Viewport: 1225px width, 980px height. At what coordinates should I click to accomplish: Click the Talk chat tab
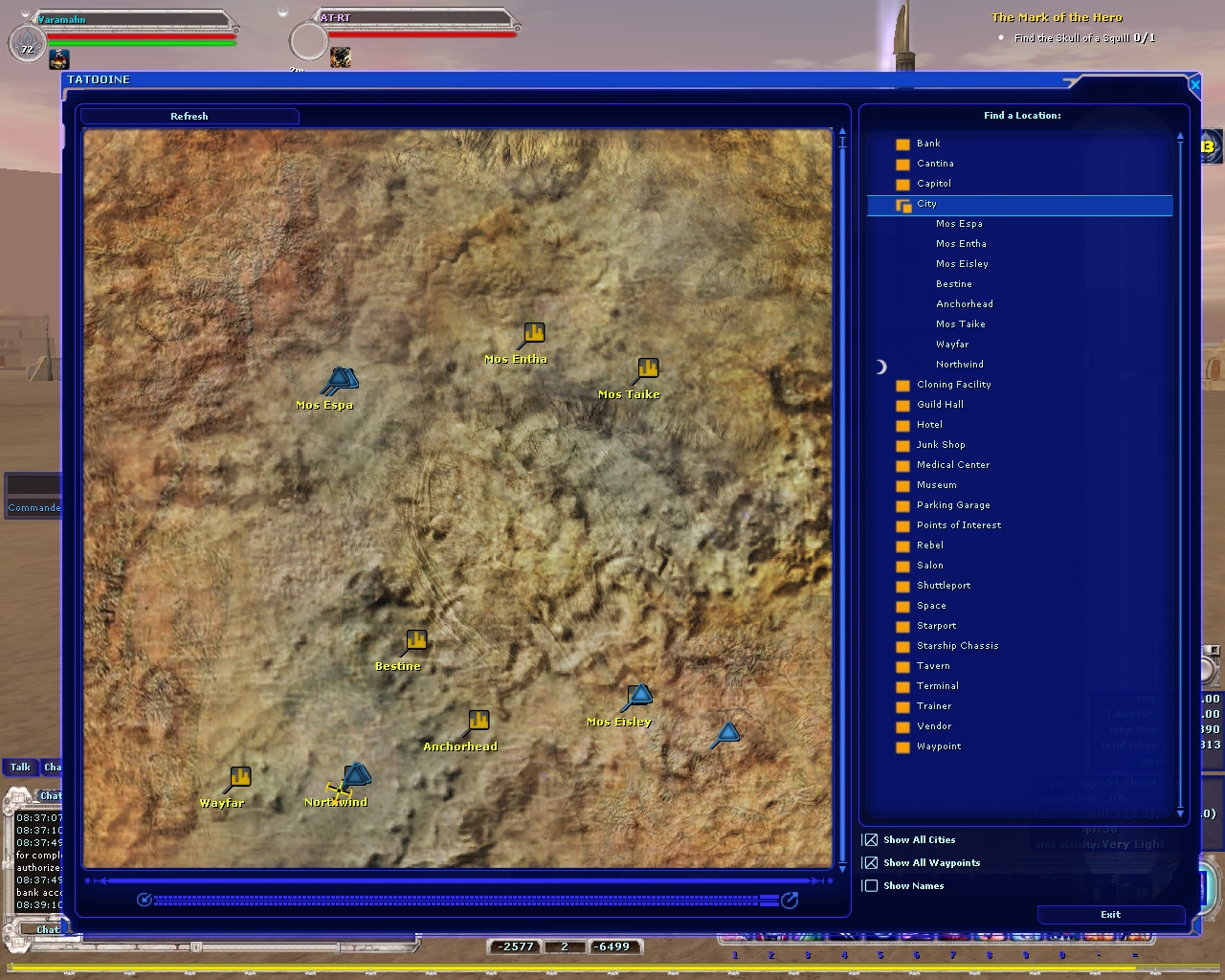(20, 768)
